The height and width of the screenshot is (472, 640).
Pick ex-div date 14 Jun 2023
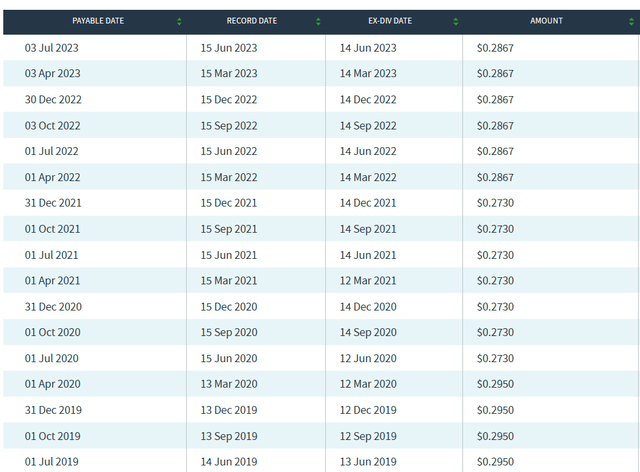tap(368, 48)
